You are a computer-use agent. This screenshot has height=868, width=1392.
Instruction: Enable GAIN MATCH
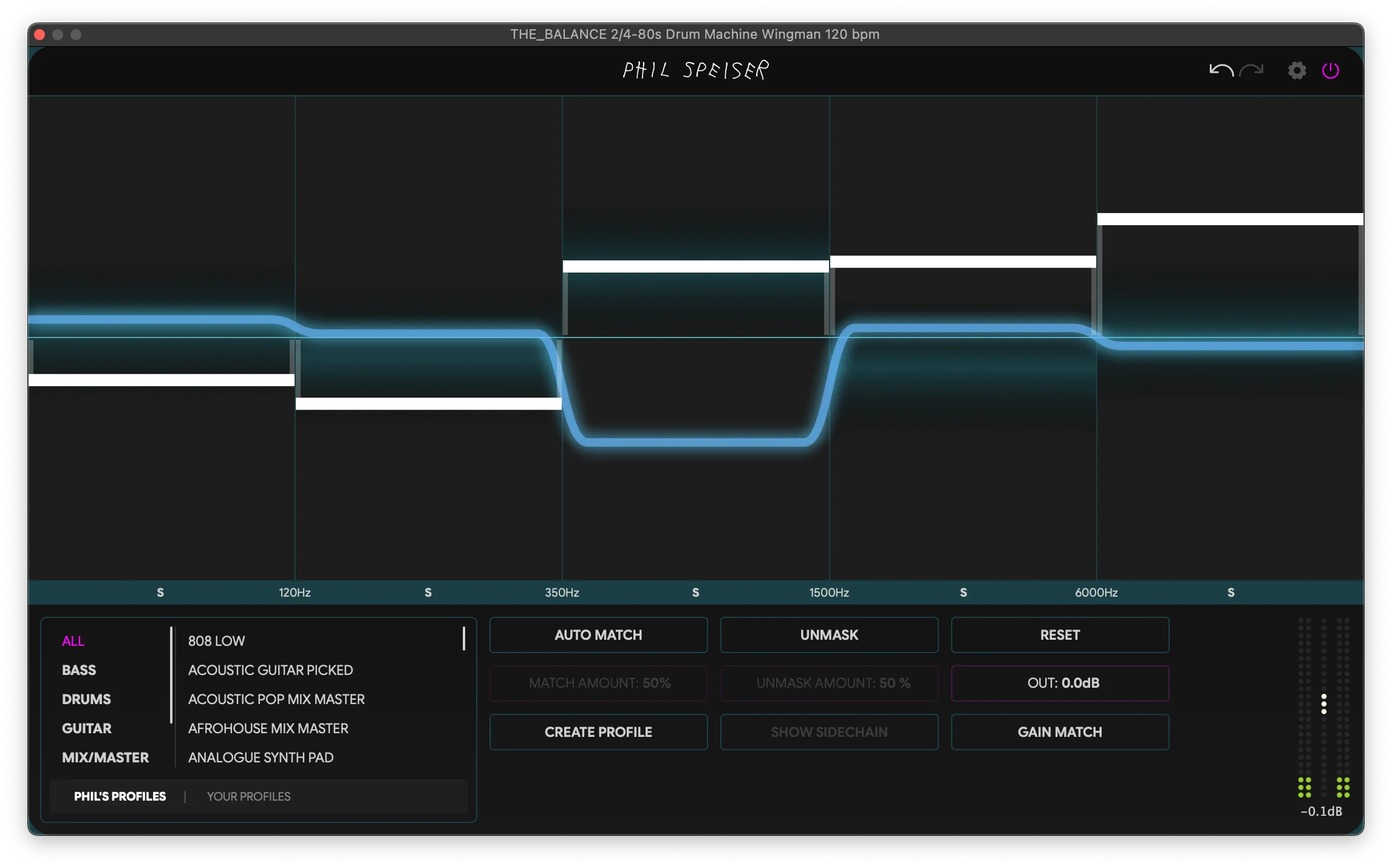(x=1059, y=732)
